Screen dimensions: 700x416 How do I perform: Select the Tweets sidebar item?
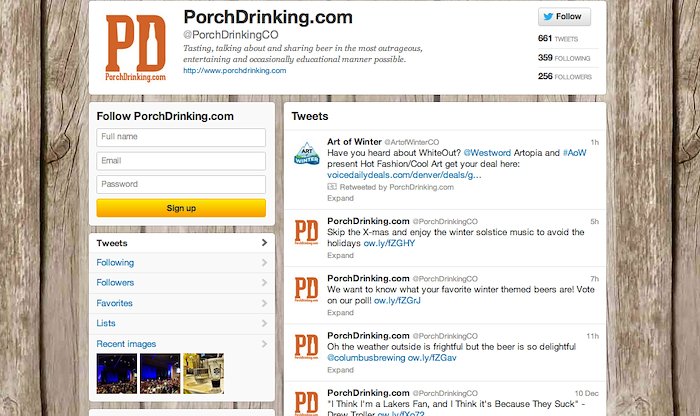click(x=182, y=243)
